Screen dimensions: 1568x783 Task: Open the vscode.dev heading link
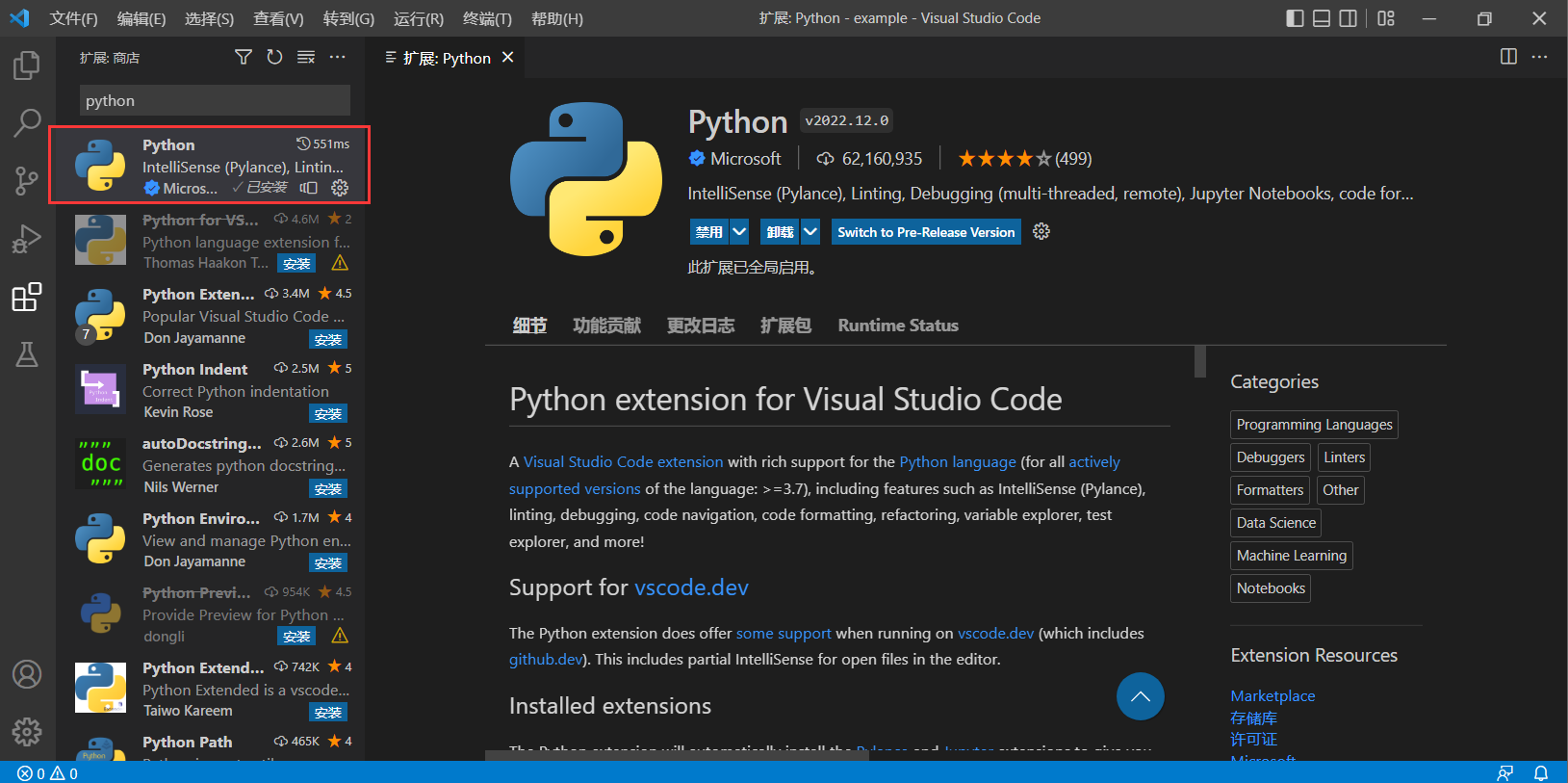coord(691,587)
